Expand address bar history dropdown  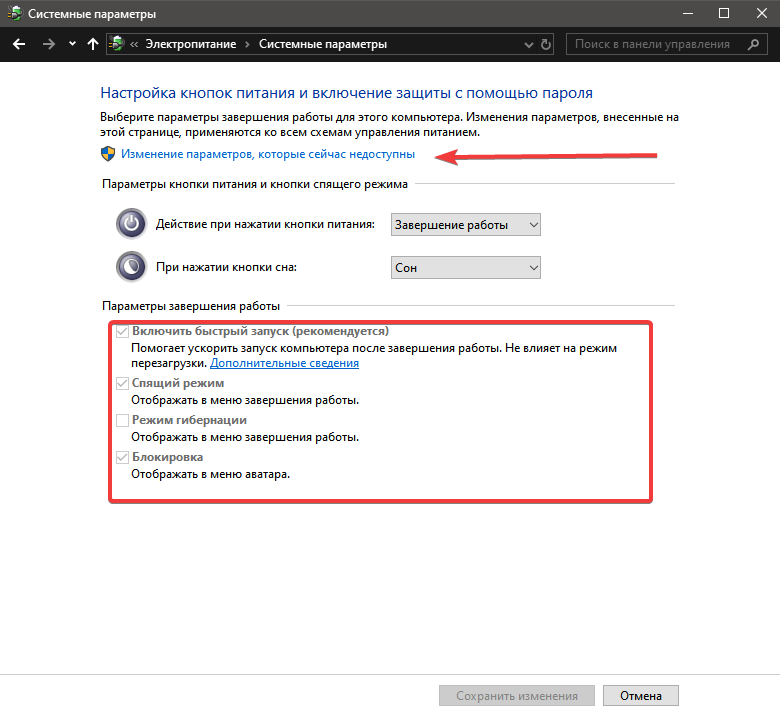(529, 45)
